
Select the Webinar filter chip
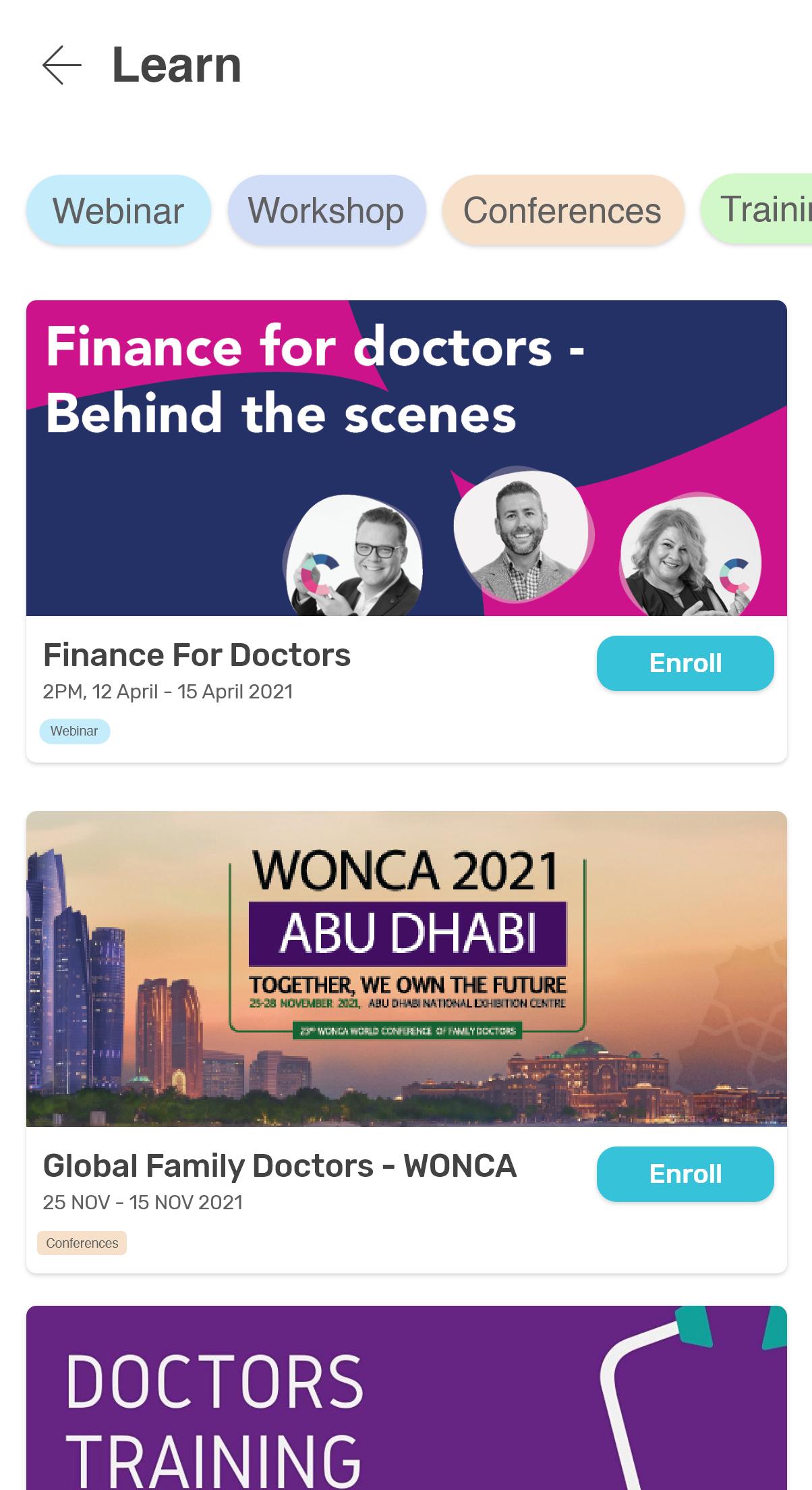(x=119, y=211)
